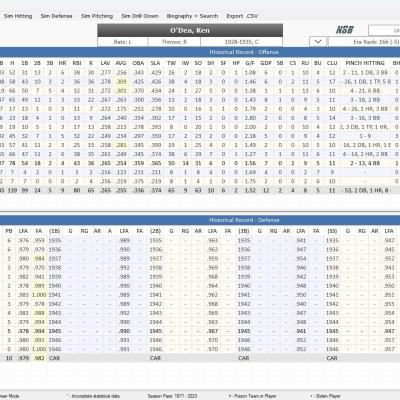This screenshot has height=400, width=400.
Task: Click the highlighted .301 AVG cell
Action: (121, 91)
